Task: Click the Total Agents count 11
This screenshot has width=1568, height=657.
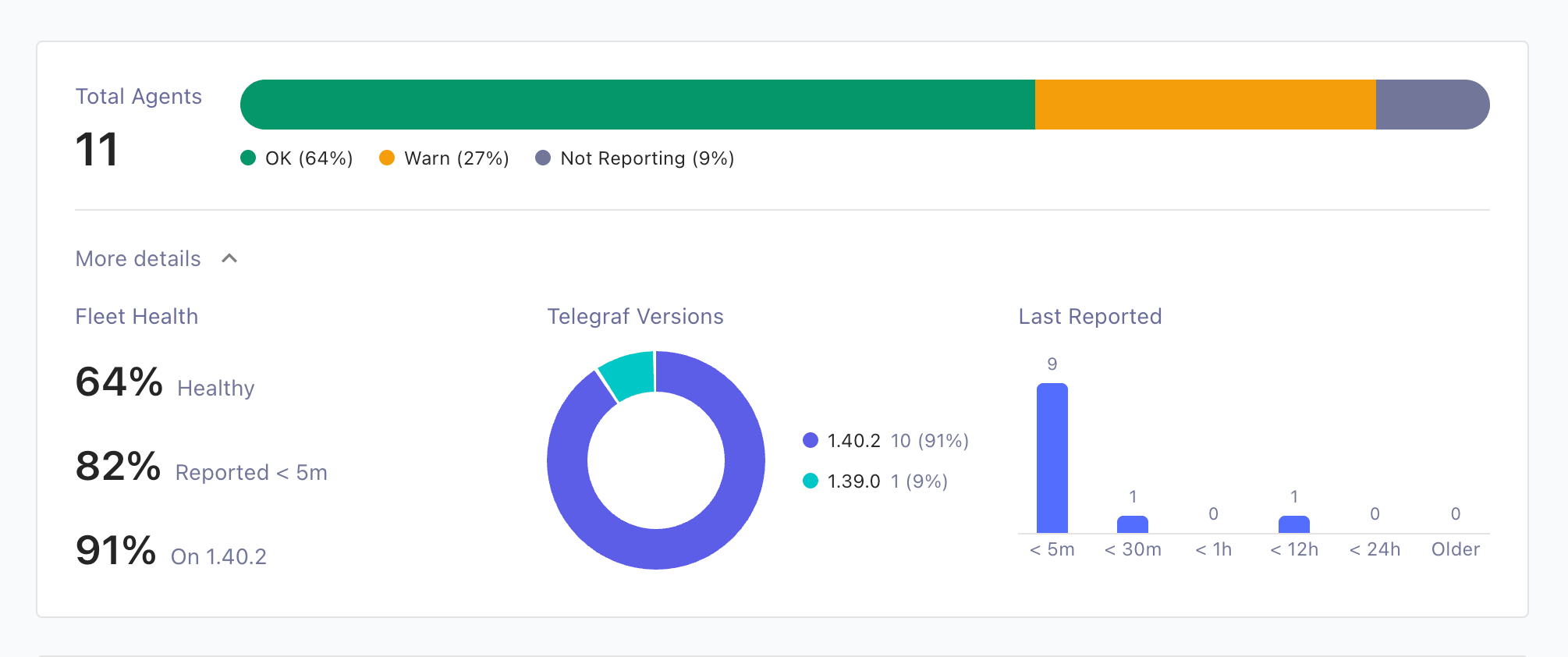Action: (97, 149)
